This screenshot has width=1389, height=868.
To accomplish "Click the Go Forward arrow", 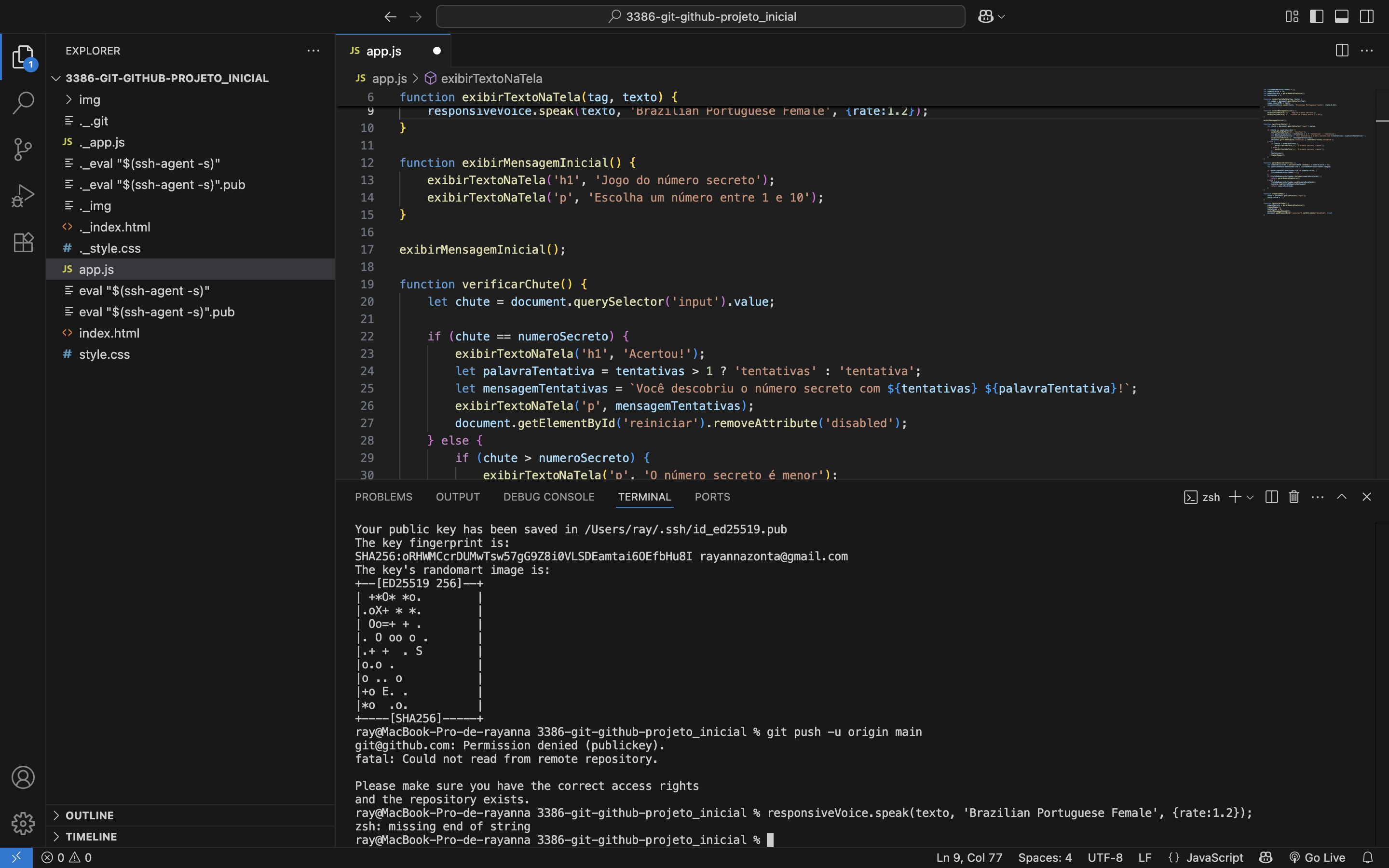I will point(416,17).
